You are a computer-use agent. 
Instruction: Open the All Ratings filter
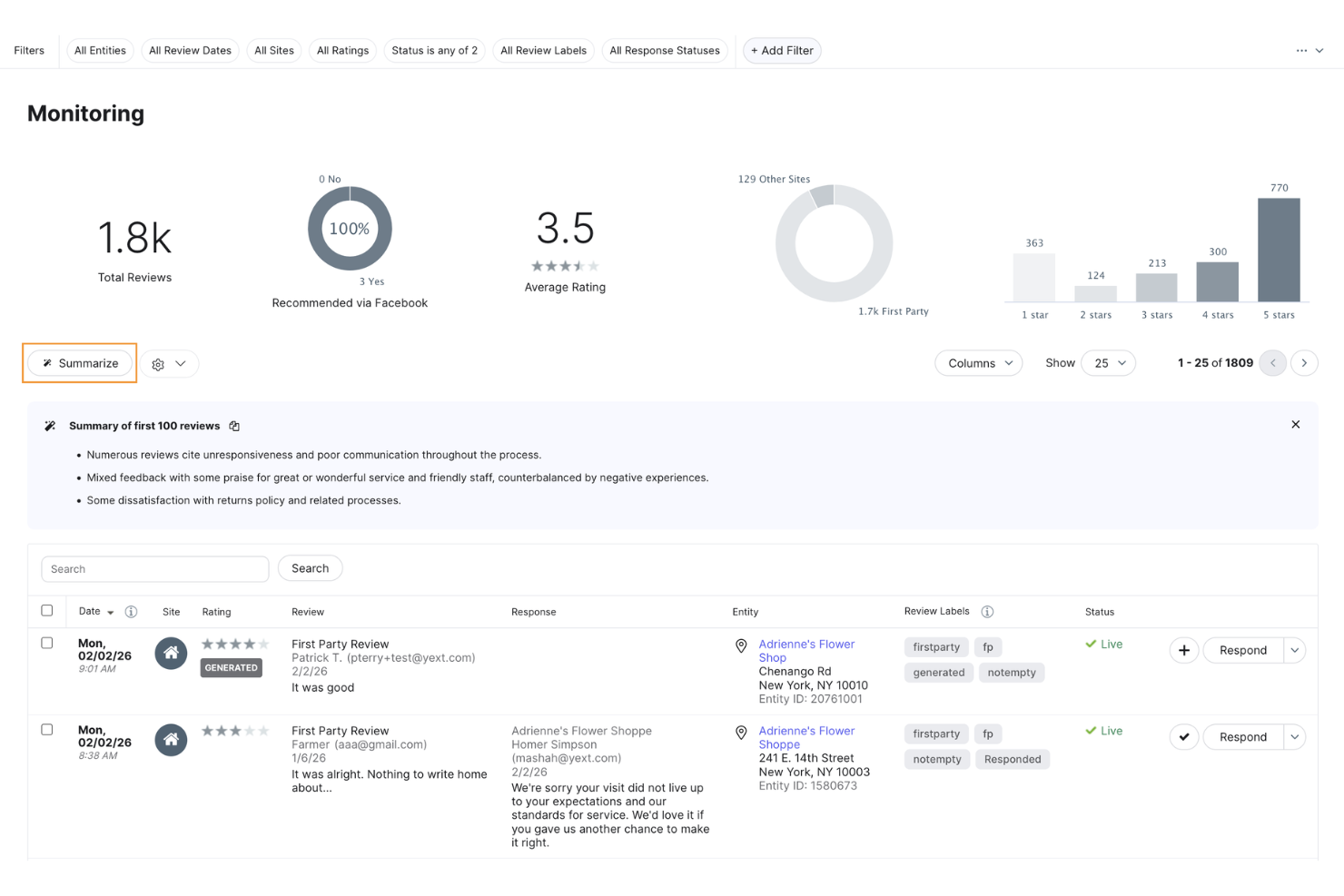tap(342, 50)
